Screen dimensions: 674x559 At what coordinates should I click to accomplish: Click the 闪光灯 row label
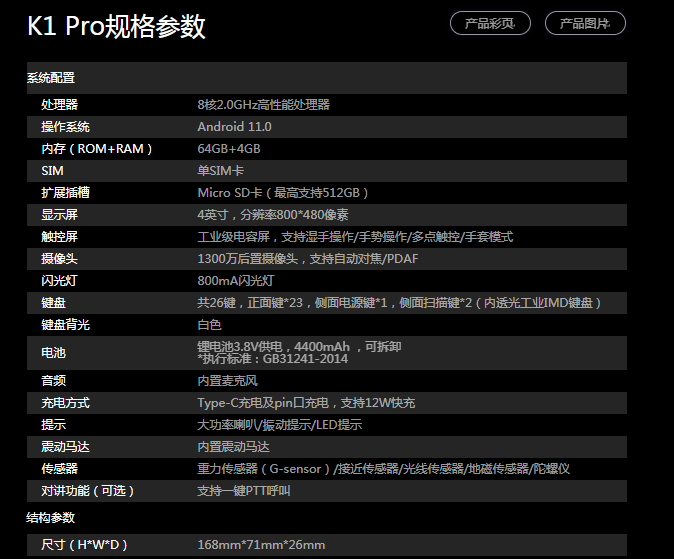pos(59,281)
